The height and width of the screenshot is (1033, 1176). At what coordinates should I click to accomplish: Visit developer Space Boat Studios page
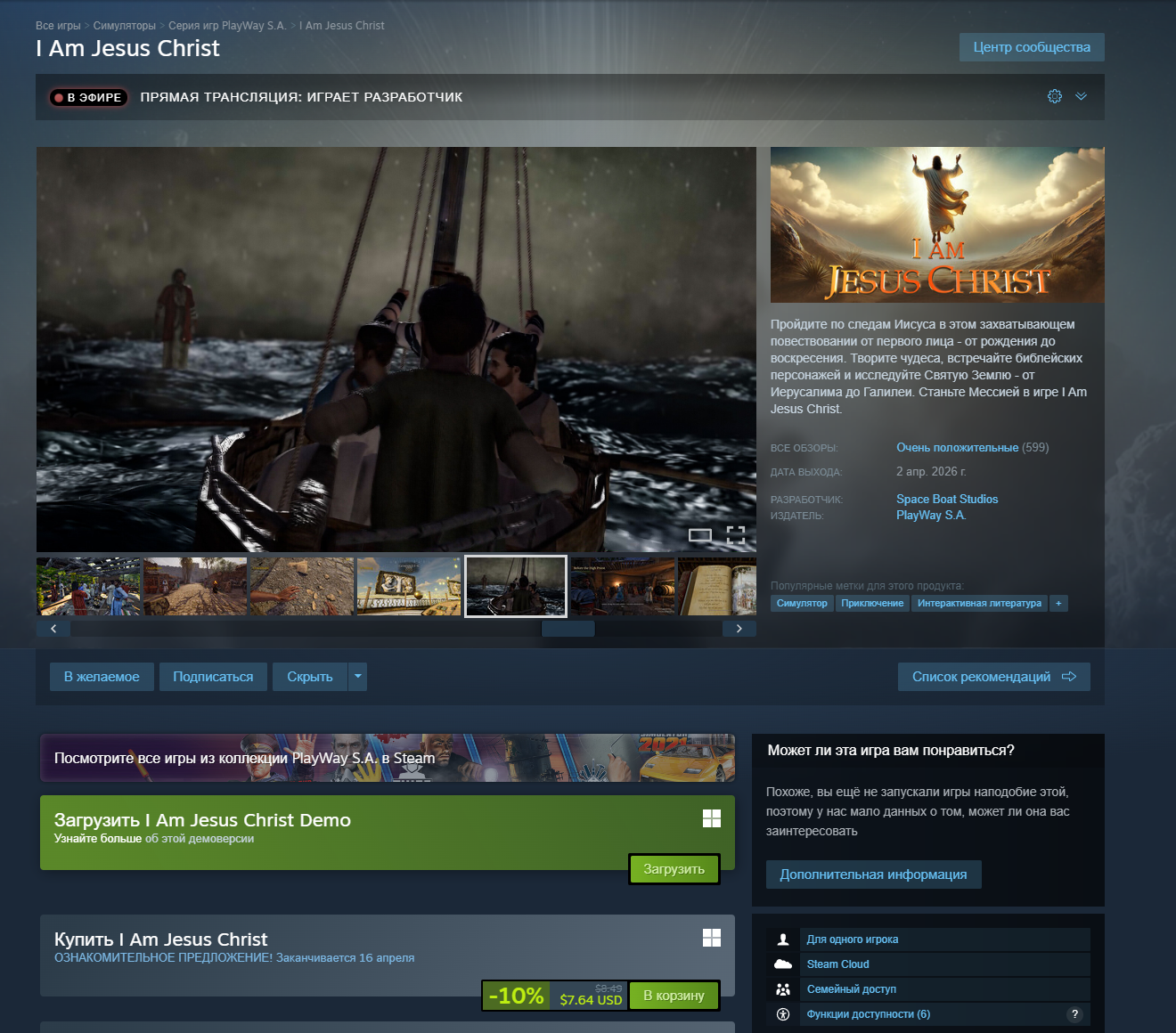click(x=947, y=500)
